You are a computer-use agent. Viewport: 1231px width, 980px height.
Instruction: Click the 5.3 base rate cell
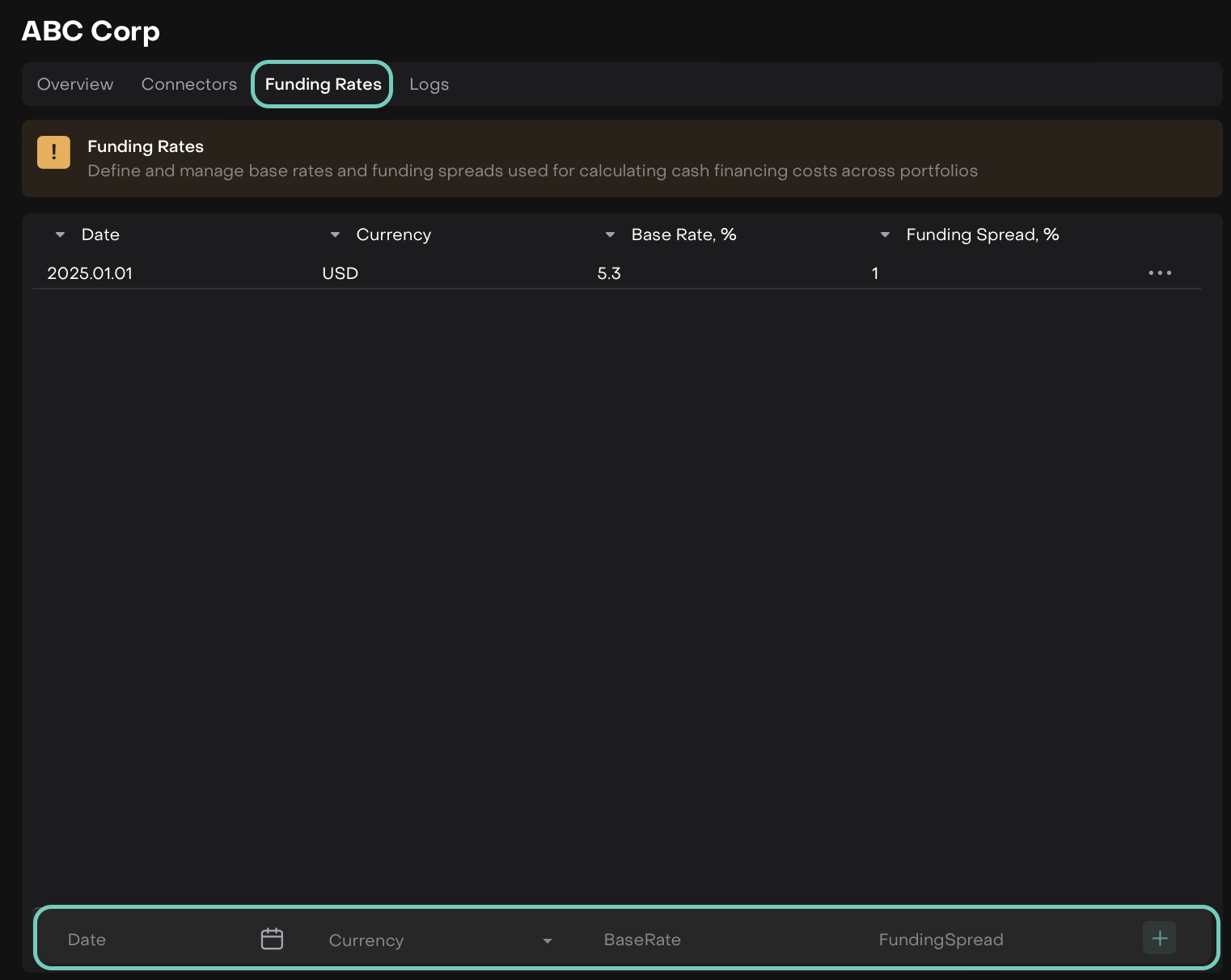click(609, 273)
